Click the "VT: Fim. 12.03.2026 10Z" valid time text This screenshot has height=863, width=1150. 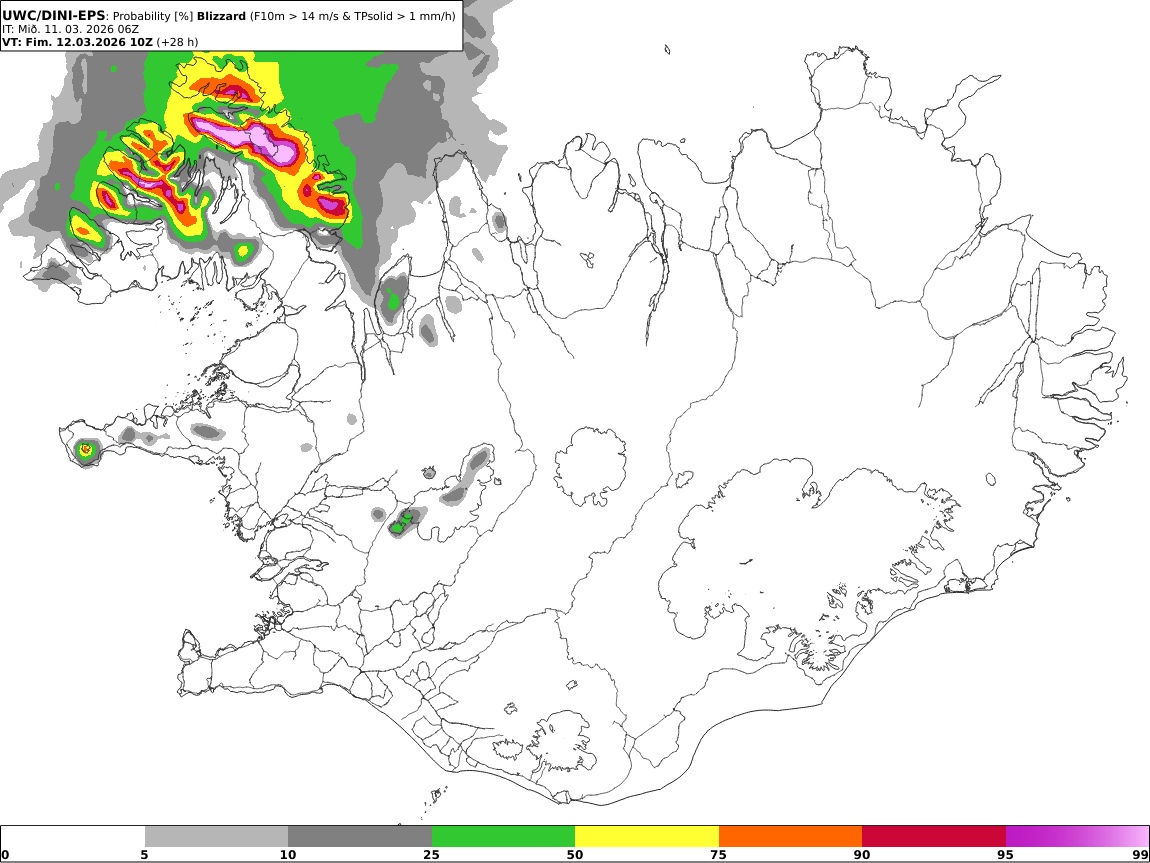coord(77,42)
